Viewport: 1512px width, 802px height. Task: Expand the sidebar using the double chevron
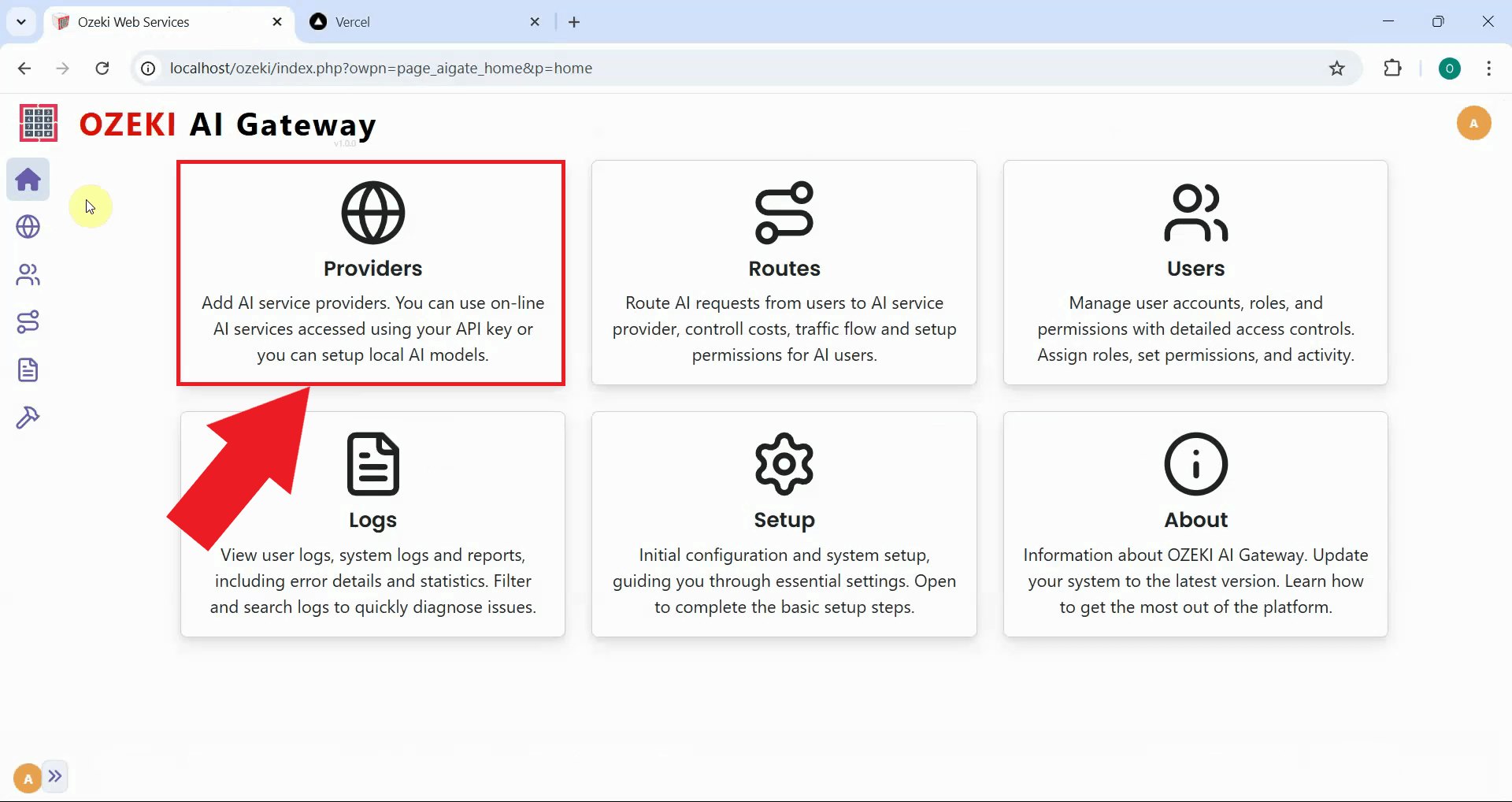[55, 777]
